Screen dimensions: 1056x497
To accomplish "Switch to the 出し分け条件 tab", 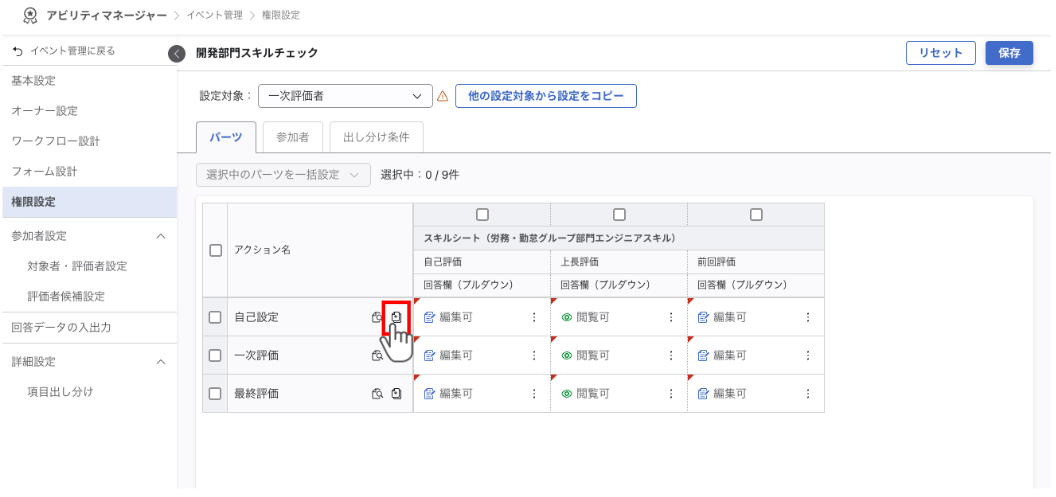I will click(x=376, y=137).
